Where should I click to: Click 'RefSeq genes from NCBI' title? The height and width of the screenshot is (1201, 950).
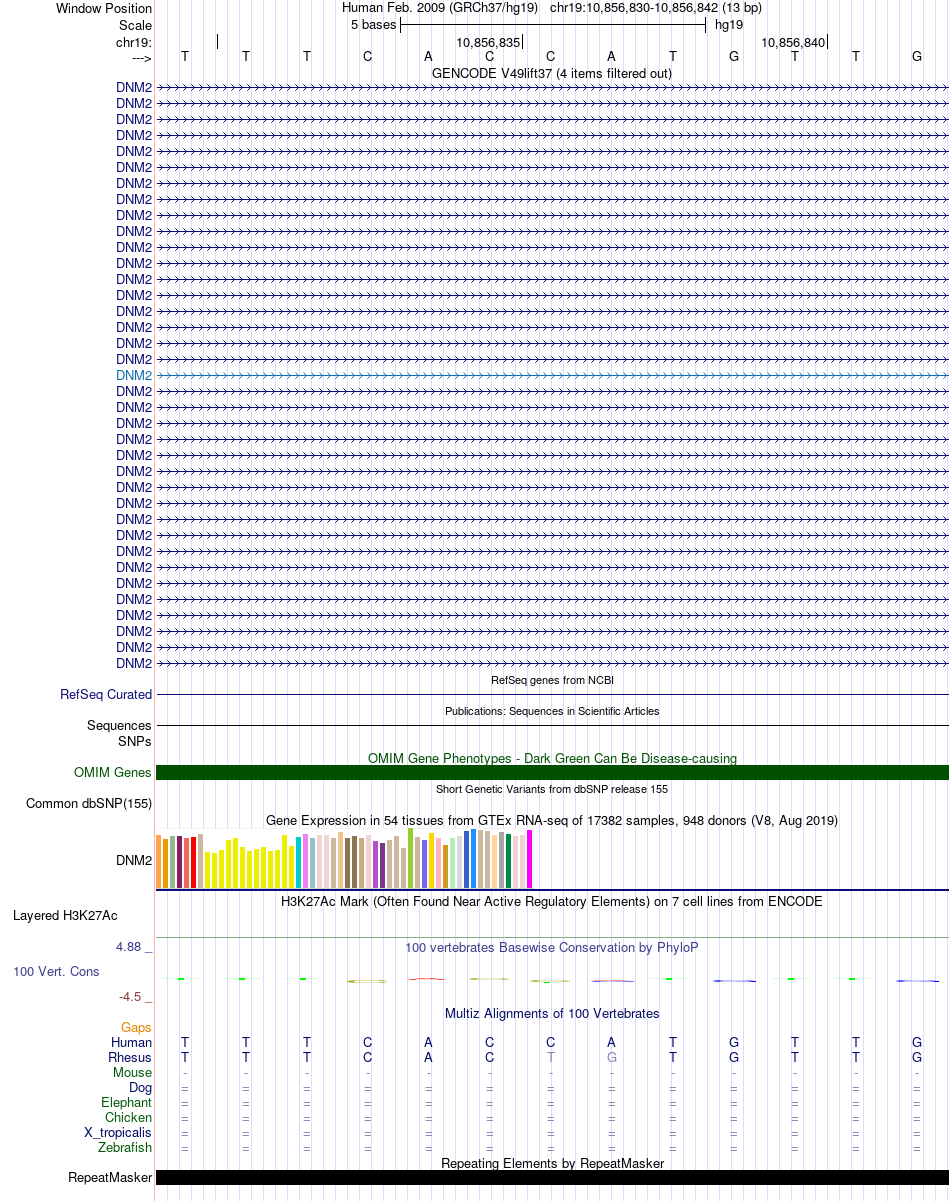click(552, 680)
